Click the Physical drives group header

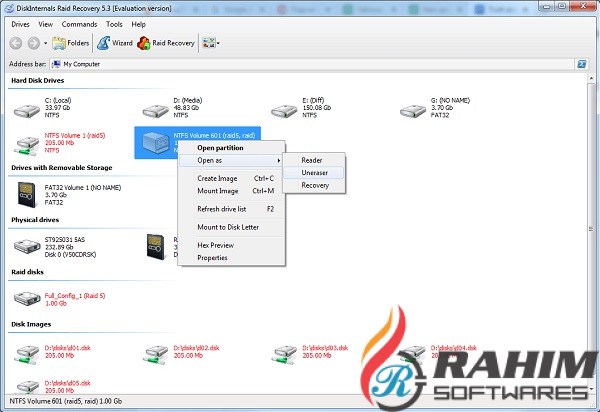click(35, 220)
